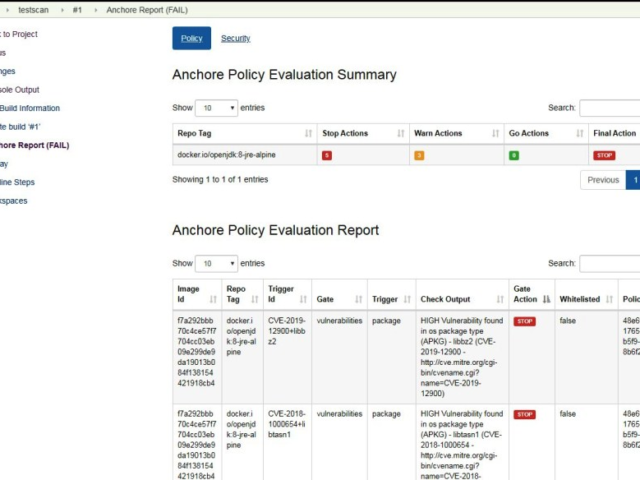Click false in the CVE-2019-12900 row
This screenshot has height=480, width=640.
coord(567,320)
